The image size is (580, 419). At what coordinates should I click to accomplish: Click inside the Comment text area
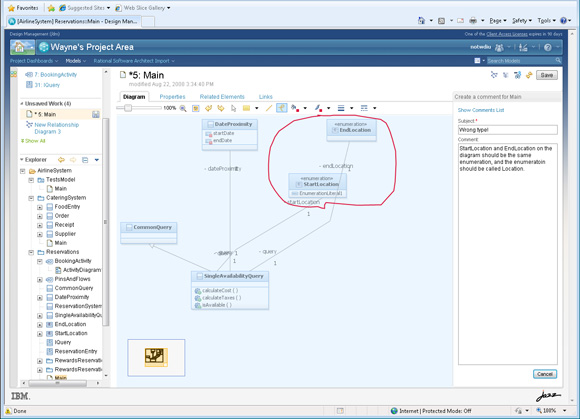[x=508, y=254]
